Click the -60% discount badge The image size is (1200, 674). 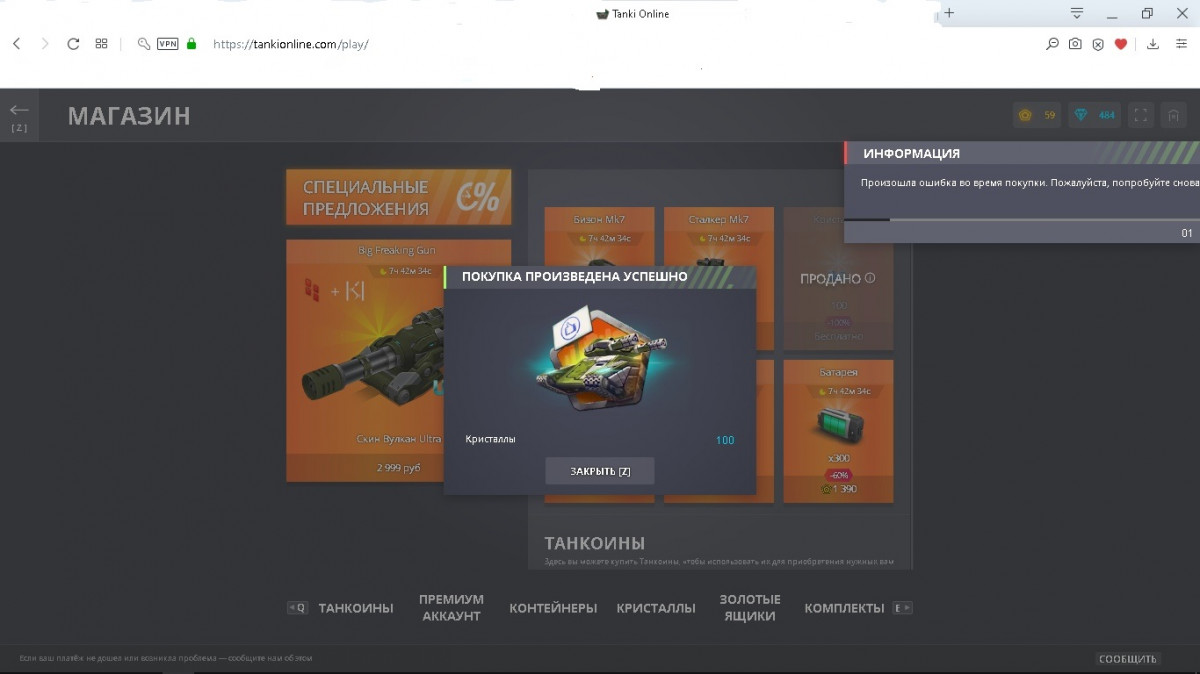pos(838,474)
